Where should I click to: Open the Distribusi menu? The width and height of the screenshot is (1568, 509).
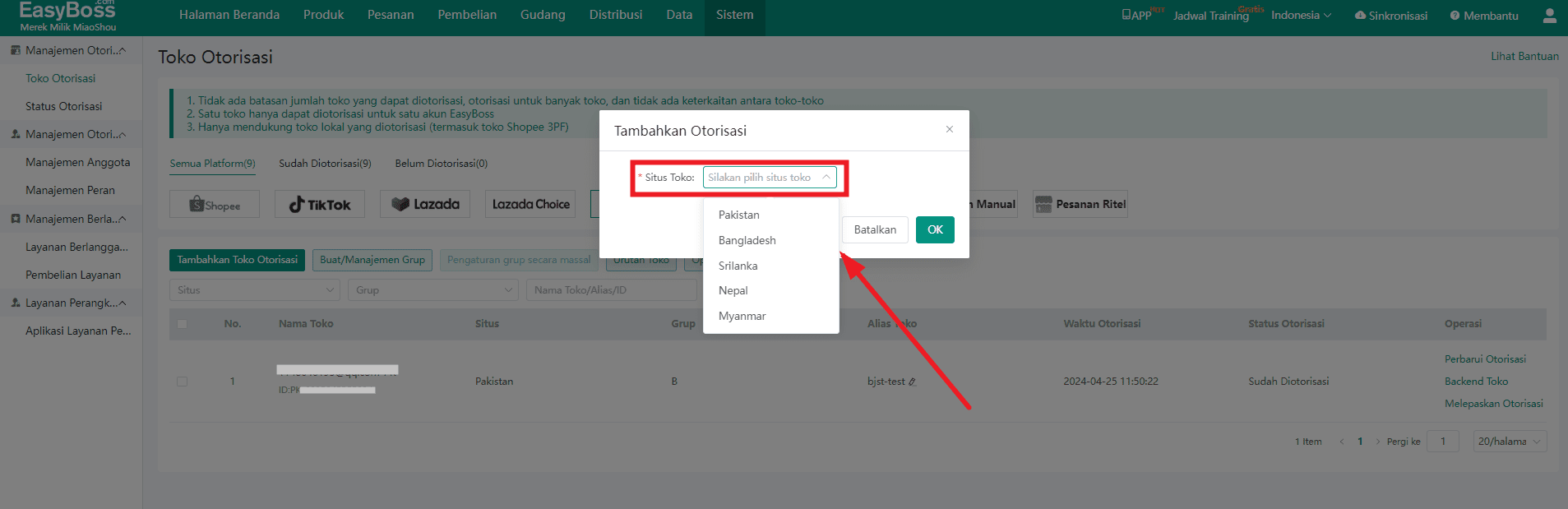tap(616, 15)
